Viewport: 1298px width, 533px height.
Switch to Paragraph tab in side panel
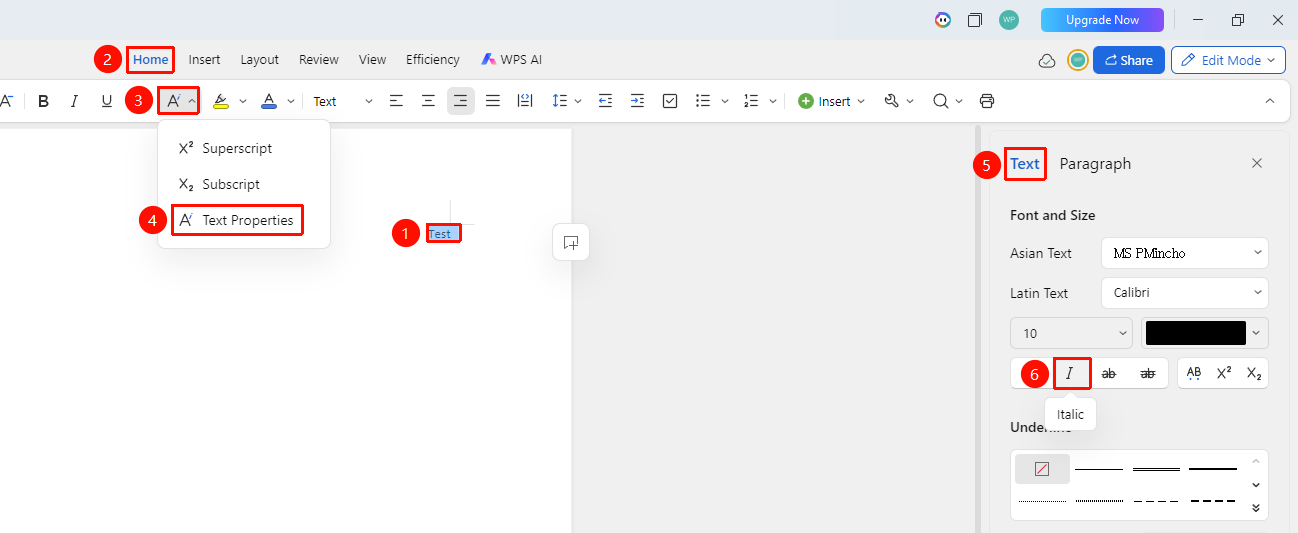pos(1095,164)
